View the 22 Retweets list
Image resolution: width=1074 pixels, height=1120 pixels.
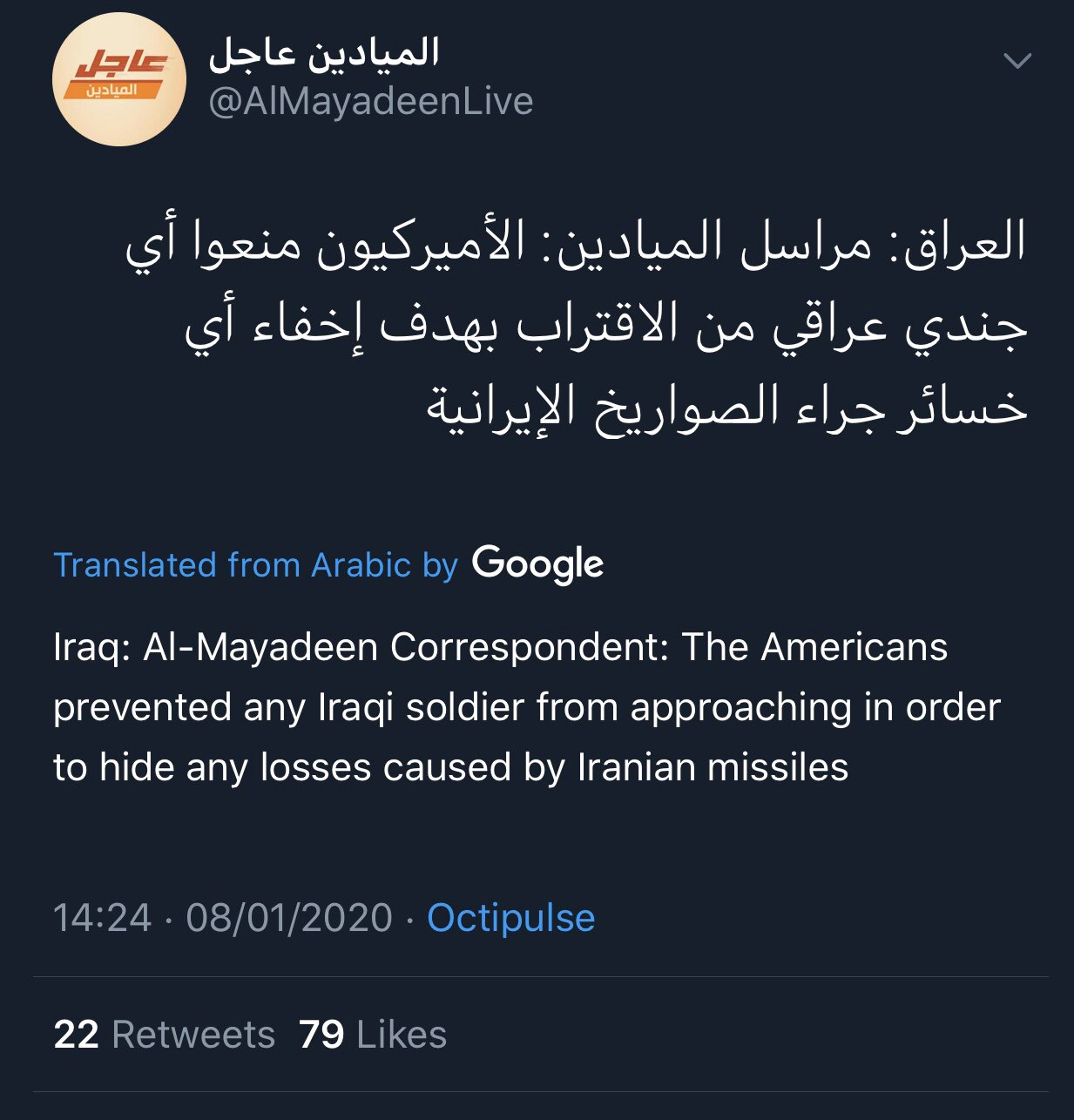pos(164,1035)
